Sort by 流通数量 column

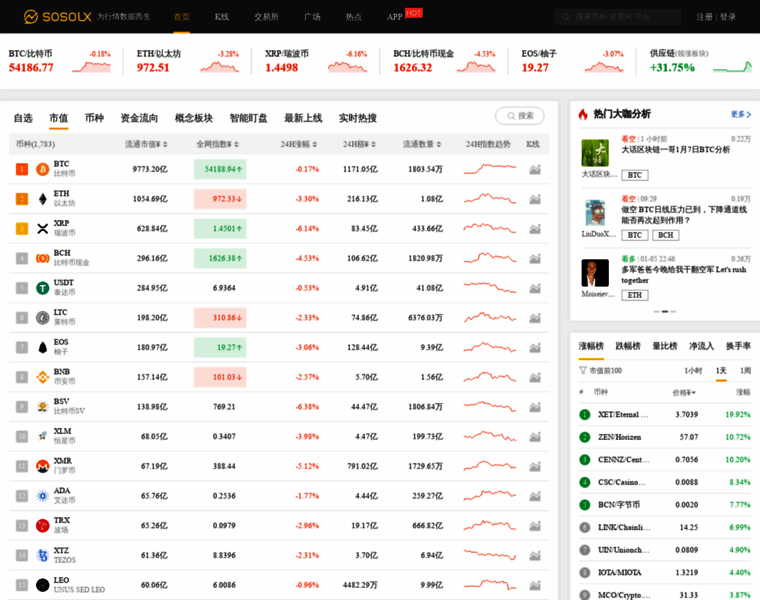point(422,144)
